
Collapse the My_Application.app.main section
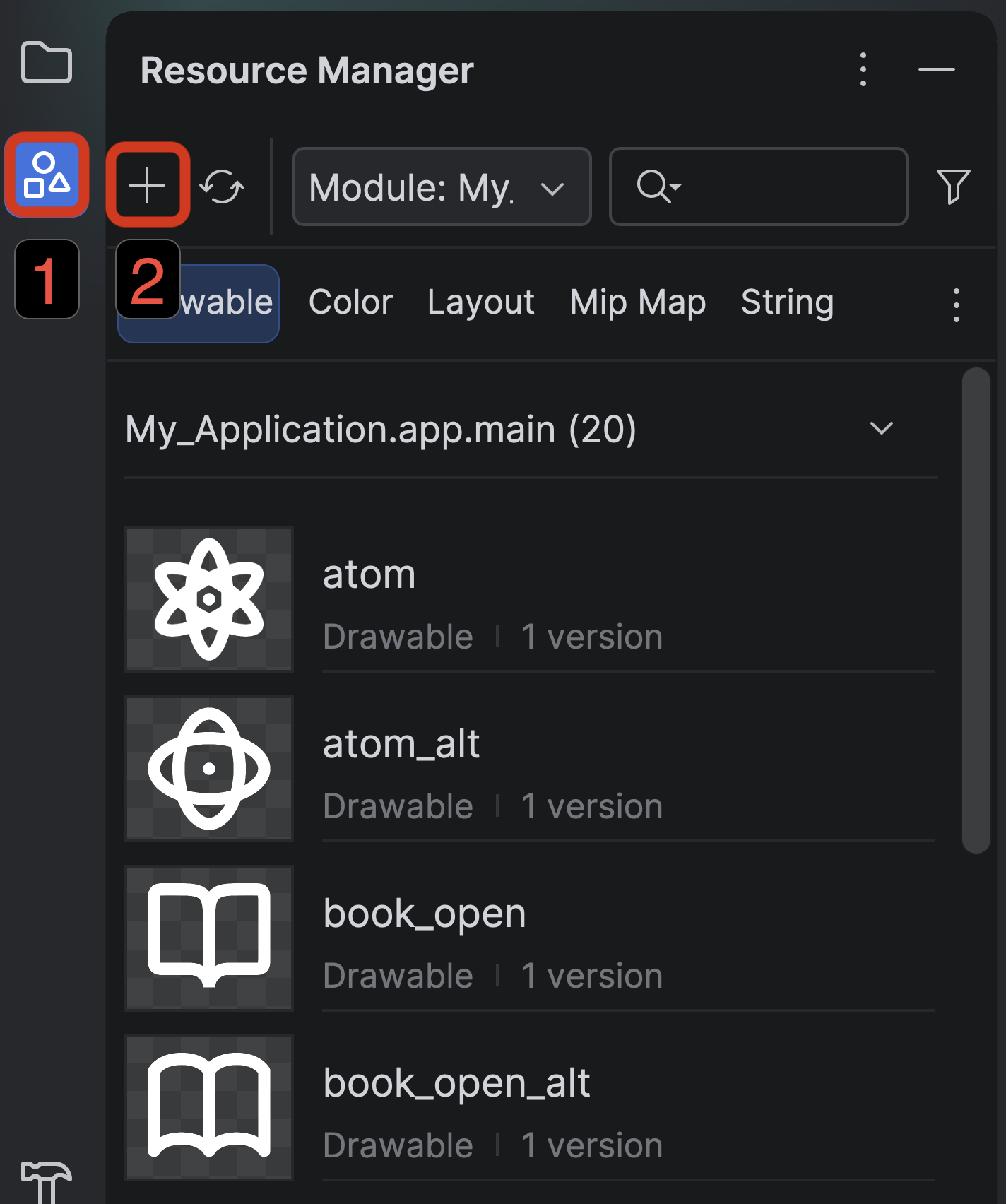(882, 428)
